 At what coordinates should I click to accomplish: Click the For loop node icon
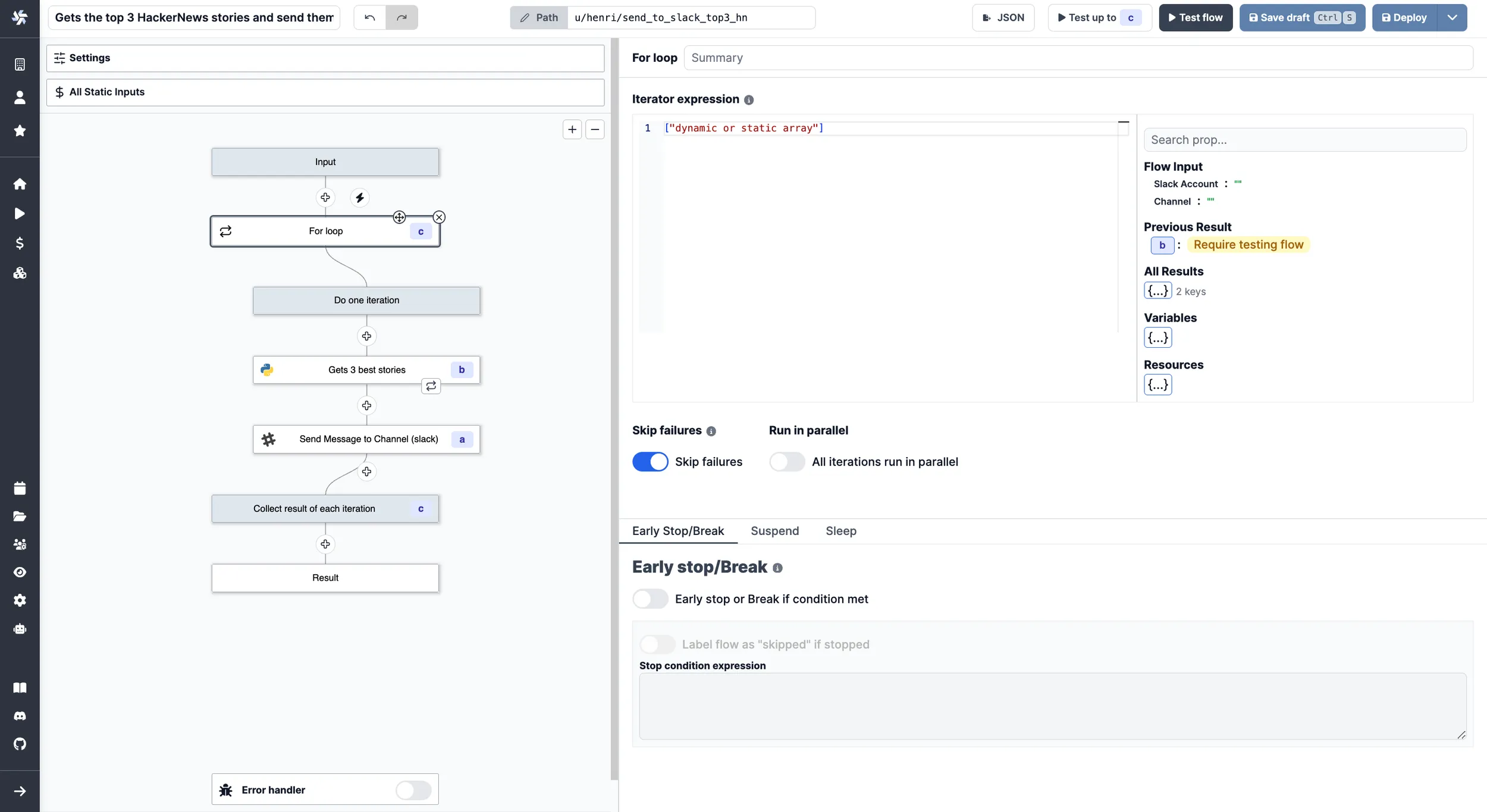225,231
